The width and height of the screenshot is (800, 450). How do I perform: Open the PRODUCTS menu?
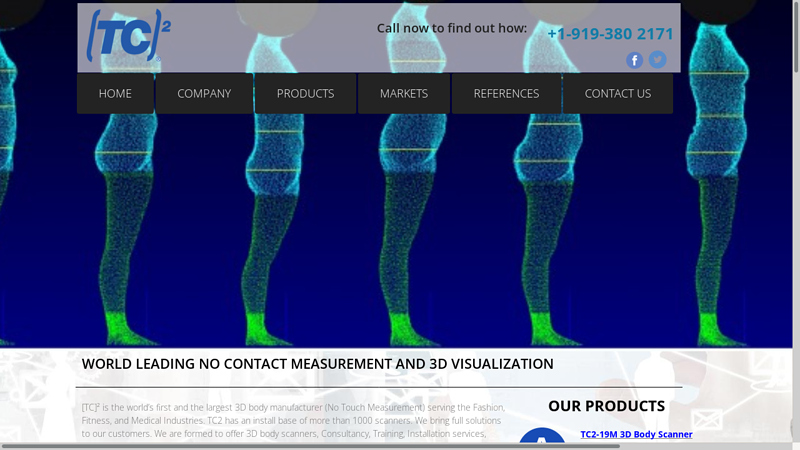[306, 93]
